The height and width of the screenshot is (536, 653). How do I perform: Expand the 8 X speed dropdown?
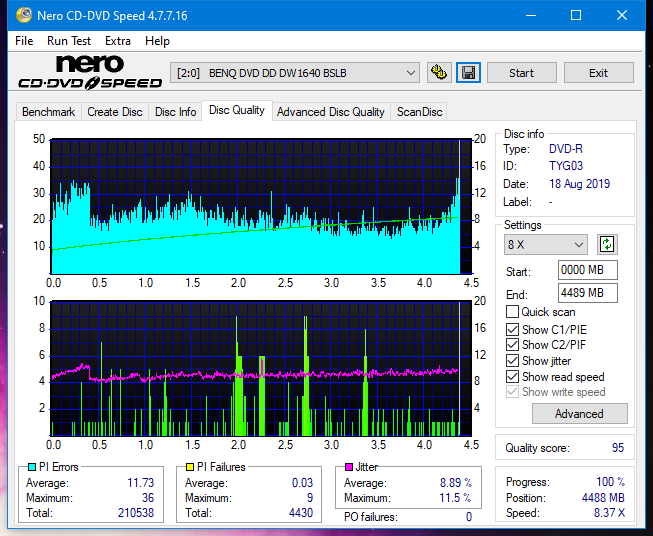(x=546, y=244)
